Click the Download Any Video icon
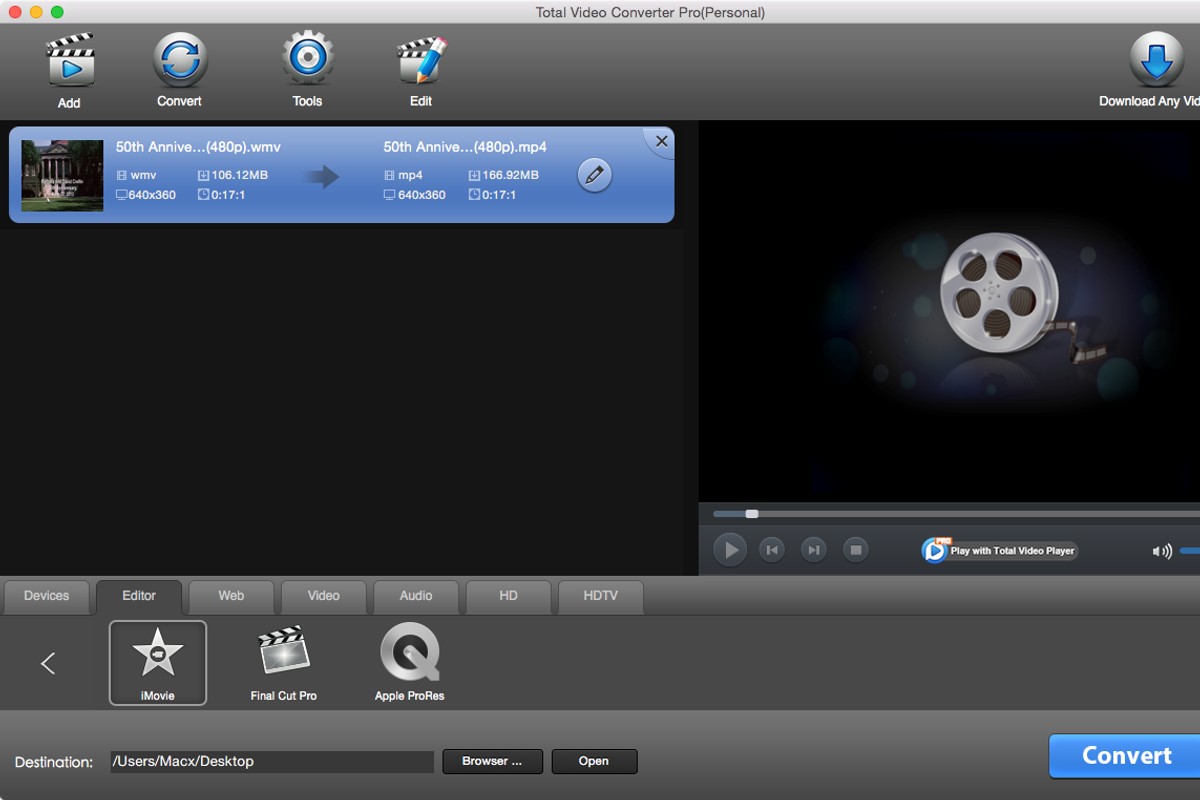Image resolution: width=1200 pixels, height=800 pixels. pos(1157,59)
